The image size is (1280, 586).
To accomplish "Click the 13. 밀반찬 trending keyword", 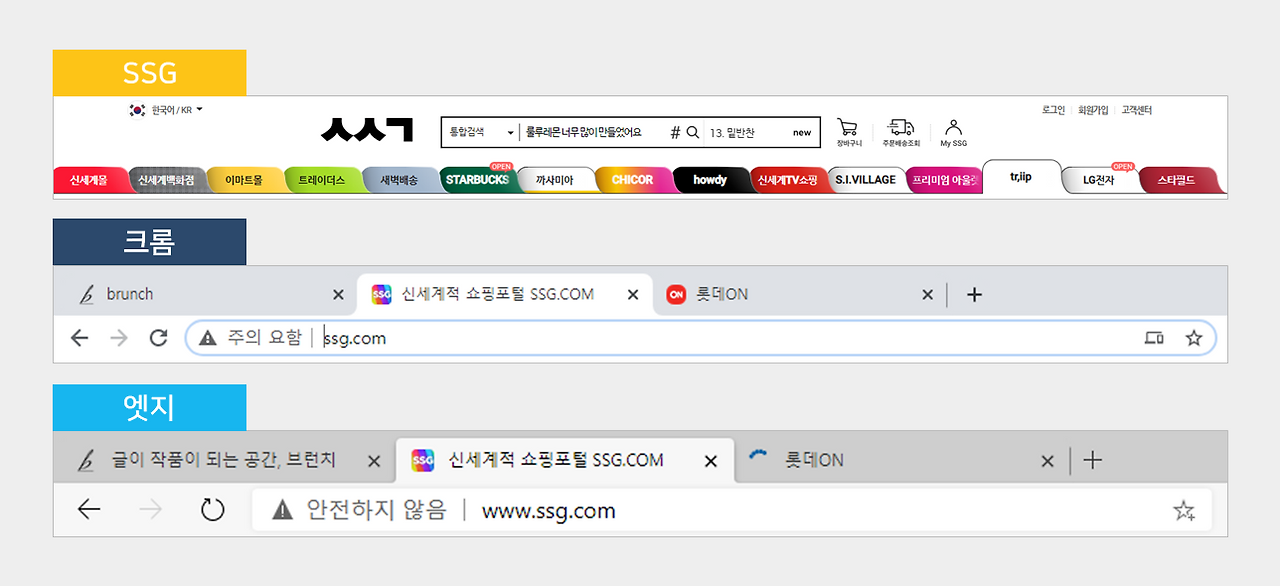I will pyautogui.click(x=733, y=133).
